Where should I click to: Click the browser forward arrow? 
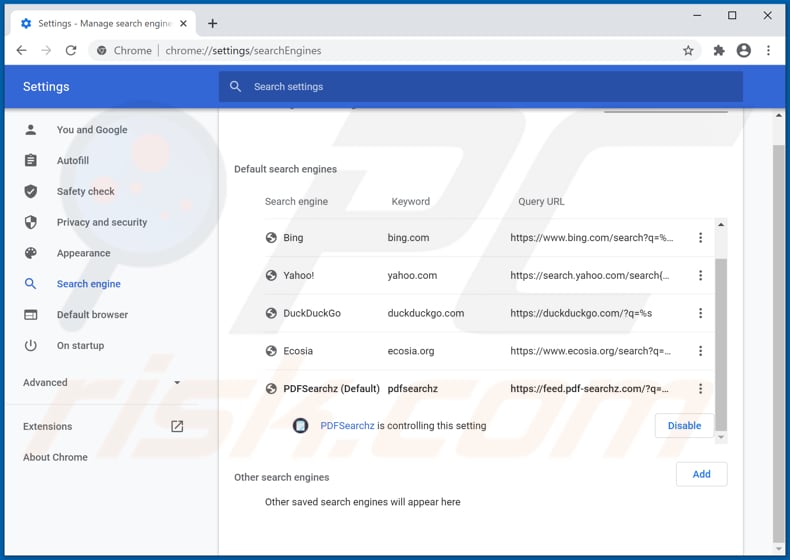click(46, 50)
